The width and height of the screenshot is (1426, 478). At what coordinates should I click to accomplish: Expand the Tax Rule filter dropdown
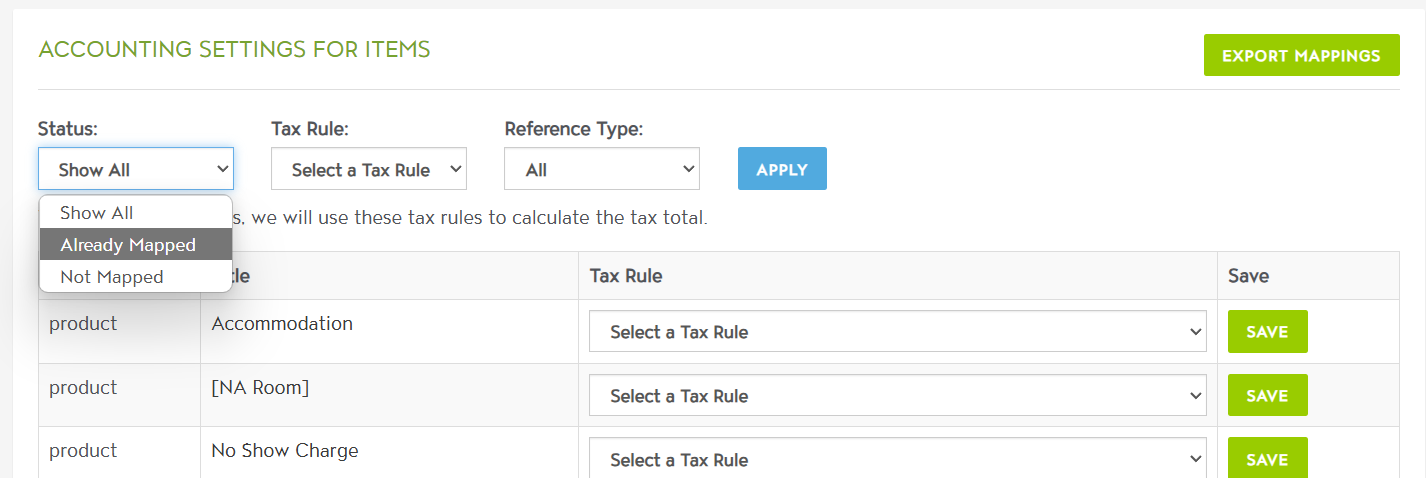click(368, 169)
